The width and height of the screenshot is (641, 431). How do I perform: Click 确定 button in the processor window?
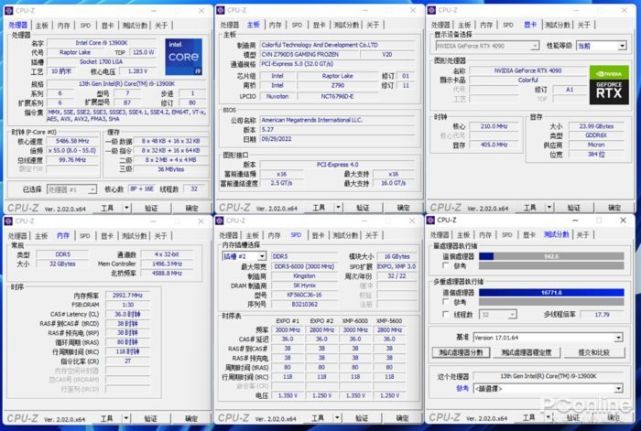[192, 208]
